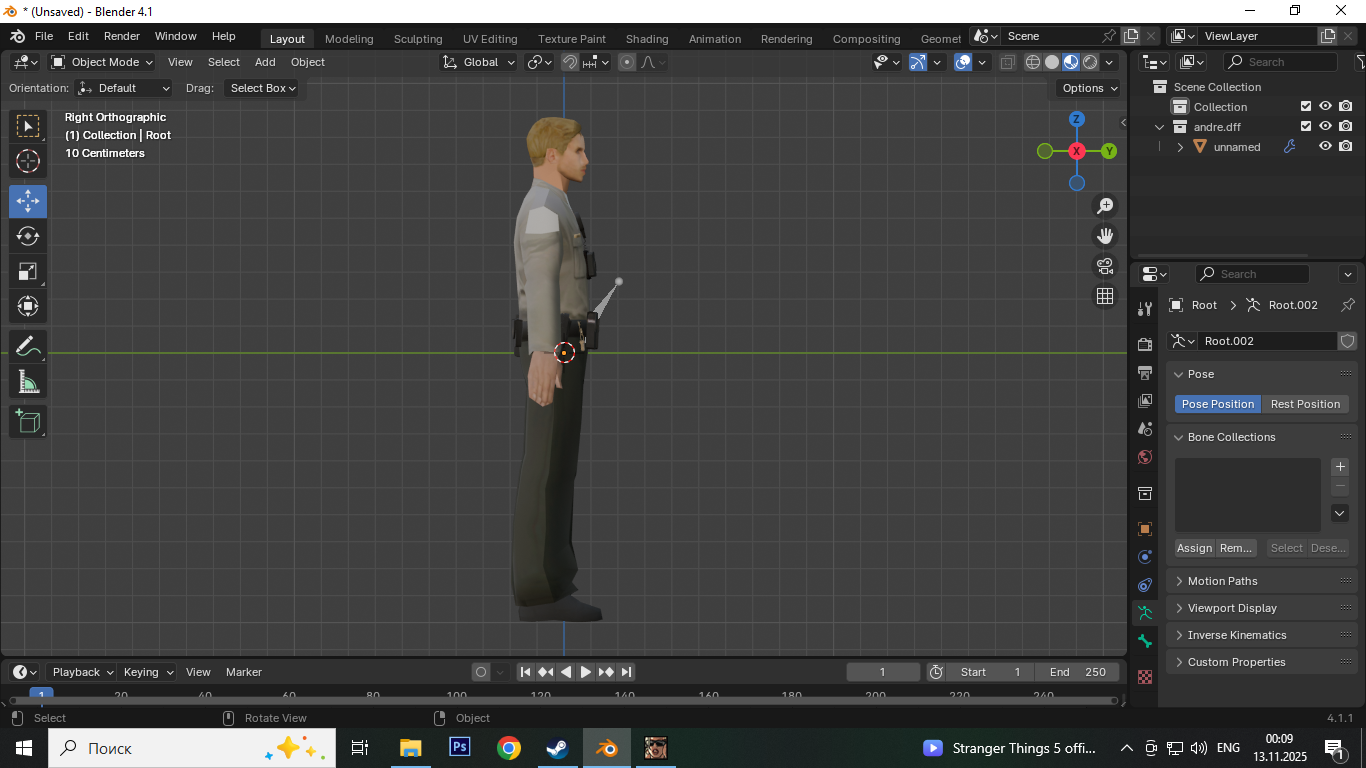The image size is (1366, 768).
Task: Open Photoshop from the Windows taskbar
Action: 460,748
